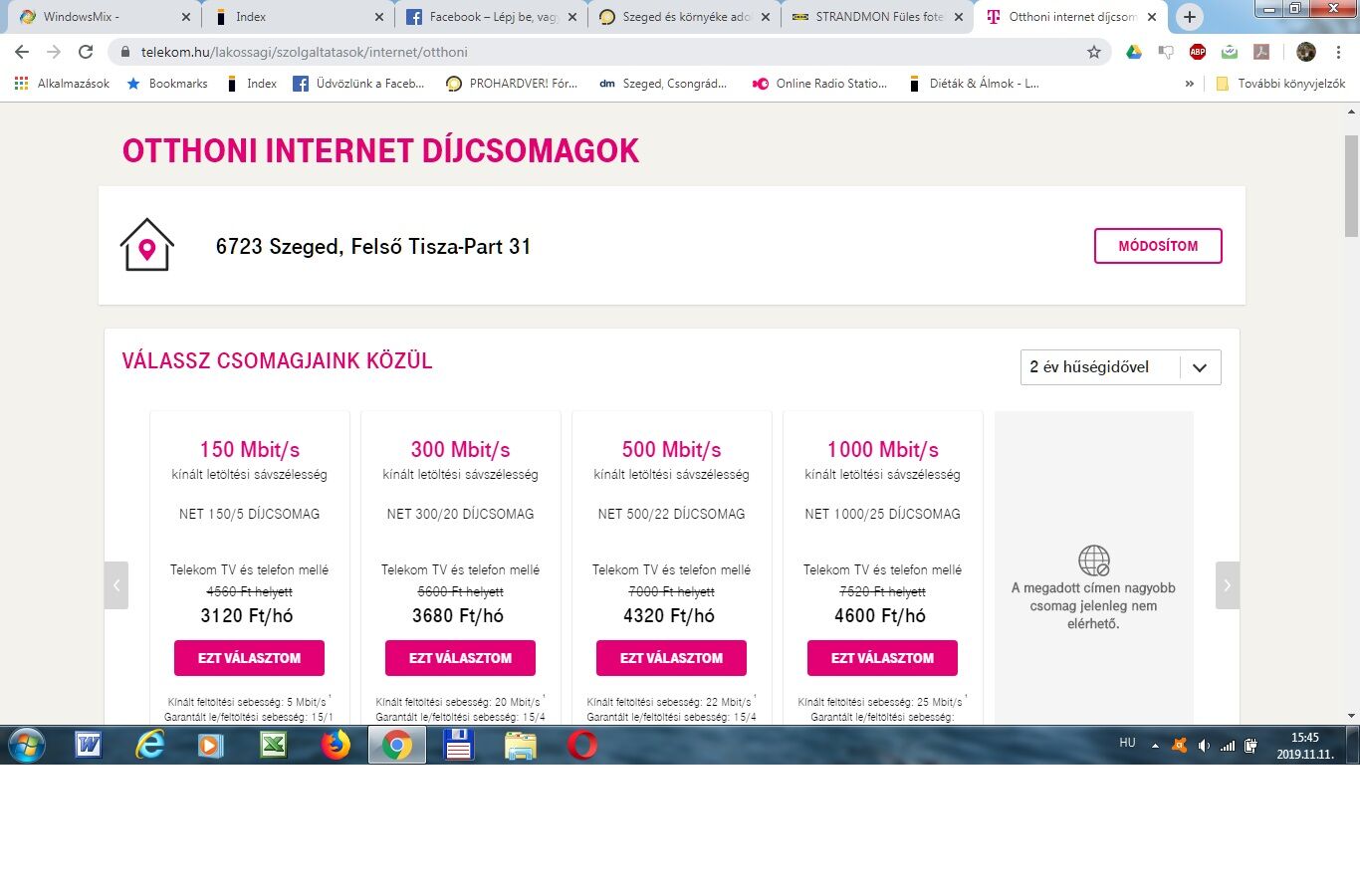The height and width of the screenshot is (896, 1360).
Task: Launch Microsoft Word from the taskbar
Action: click(89, 745)
